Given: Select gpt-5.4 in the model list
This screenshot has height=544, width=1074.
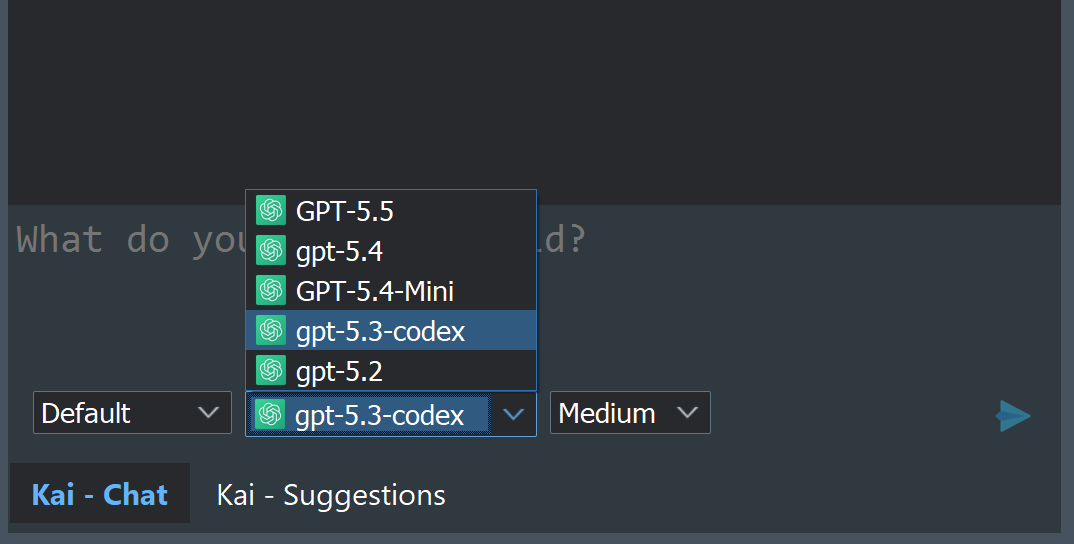Looking at the screenshot, I should 391,251.
